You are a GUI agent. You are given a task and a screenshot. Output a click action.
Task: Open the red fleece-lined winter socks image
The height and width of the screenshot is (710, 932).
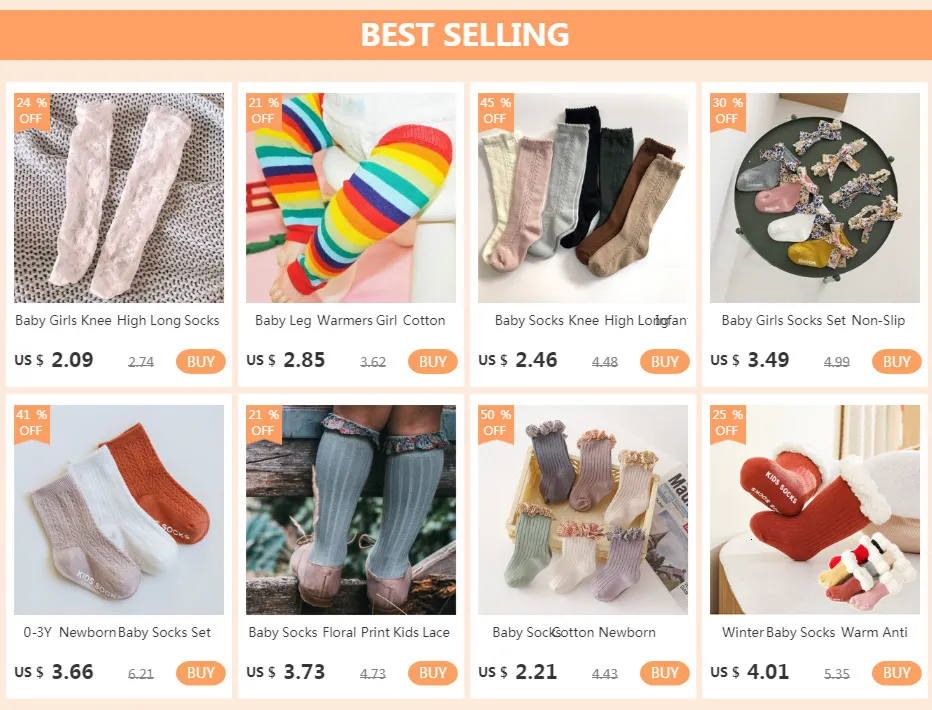coord(815,510)
